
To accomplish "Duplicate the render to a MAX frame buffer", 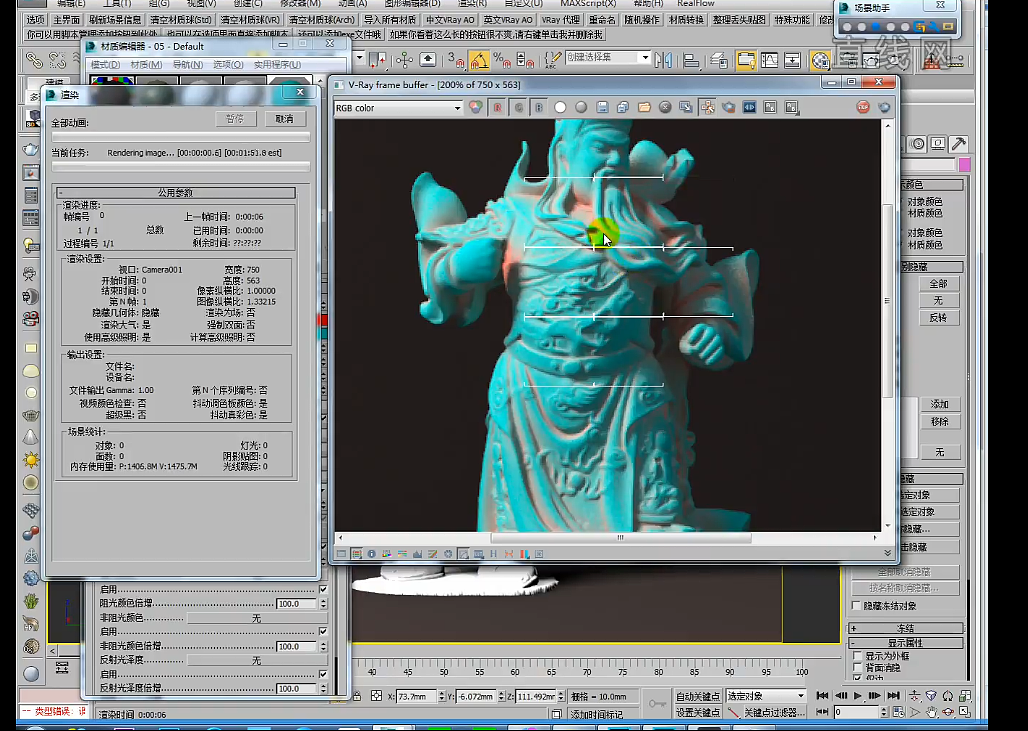I will tap(686, 108).
